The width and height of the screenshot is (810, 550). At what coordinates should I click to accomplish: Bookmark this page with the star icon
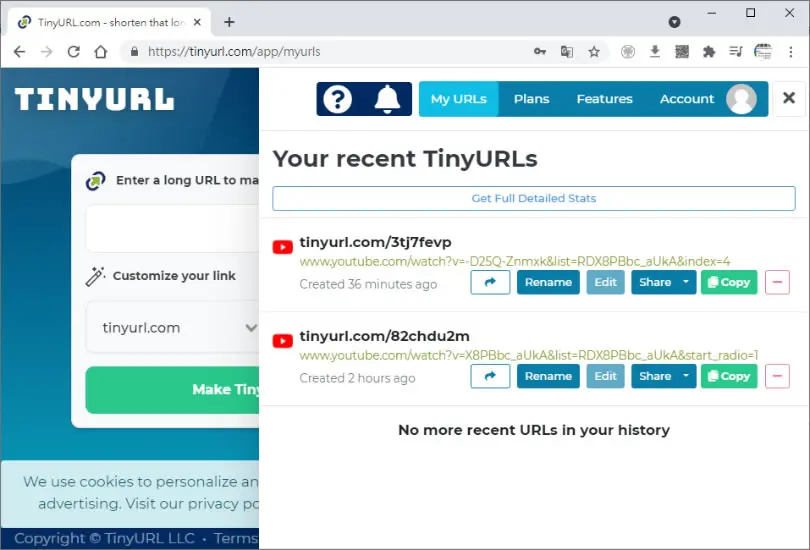[594, 52]
